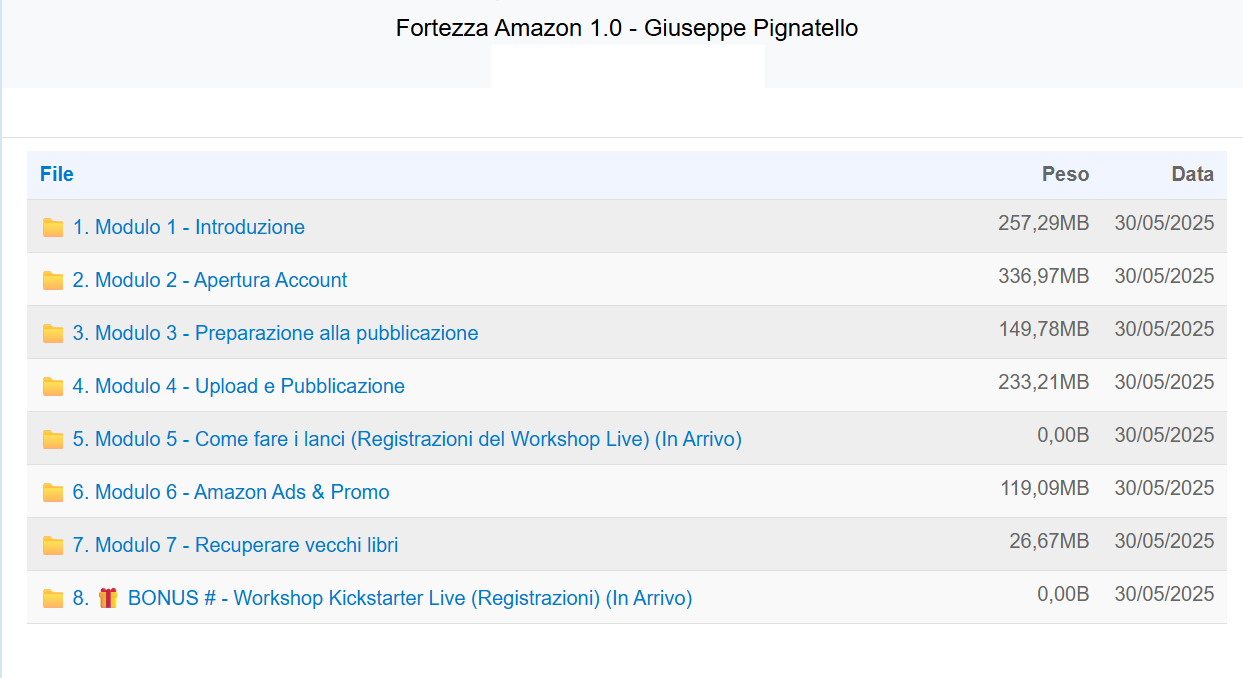The height and width of the screenshot is (678, 1243).
Task: Open Modulo 3 - Preparazione alla pubblicazione
Action: (x=276, y=333)
